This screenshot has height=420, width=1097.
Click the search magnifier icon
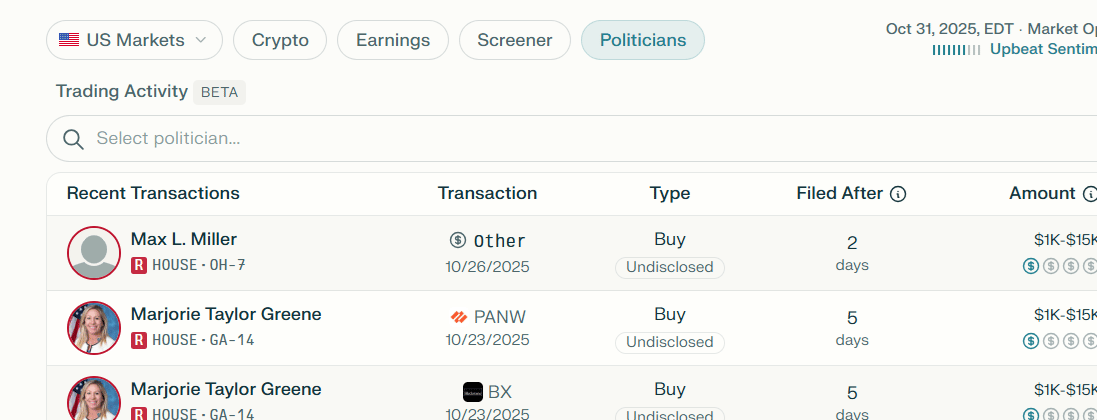73,139
